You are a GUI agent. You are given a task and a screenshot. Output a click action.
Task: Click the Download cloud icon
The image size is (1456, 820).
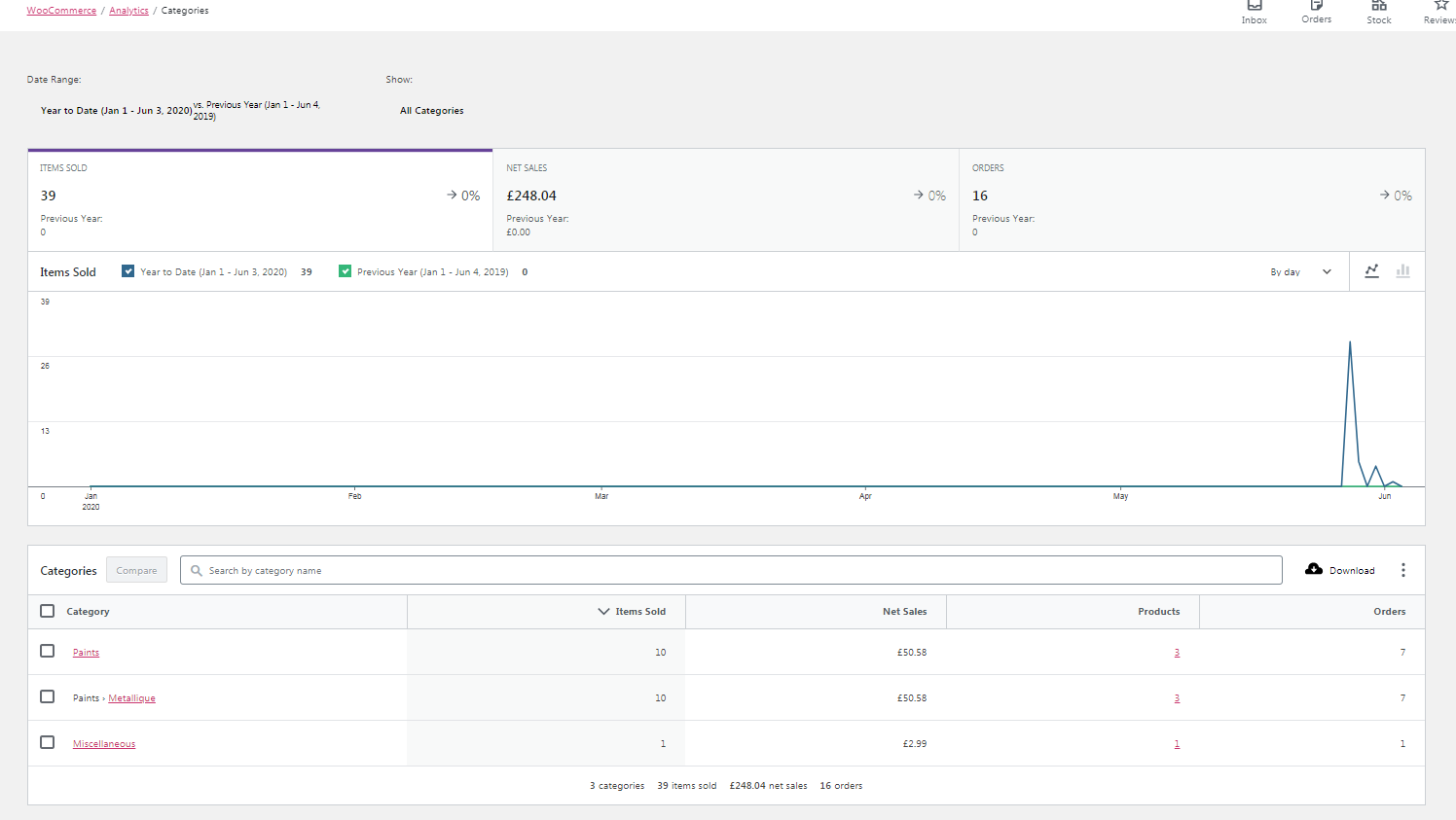[x=1314, y=569]
